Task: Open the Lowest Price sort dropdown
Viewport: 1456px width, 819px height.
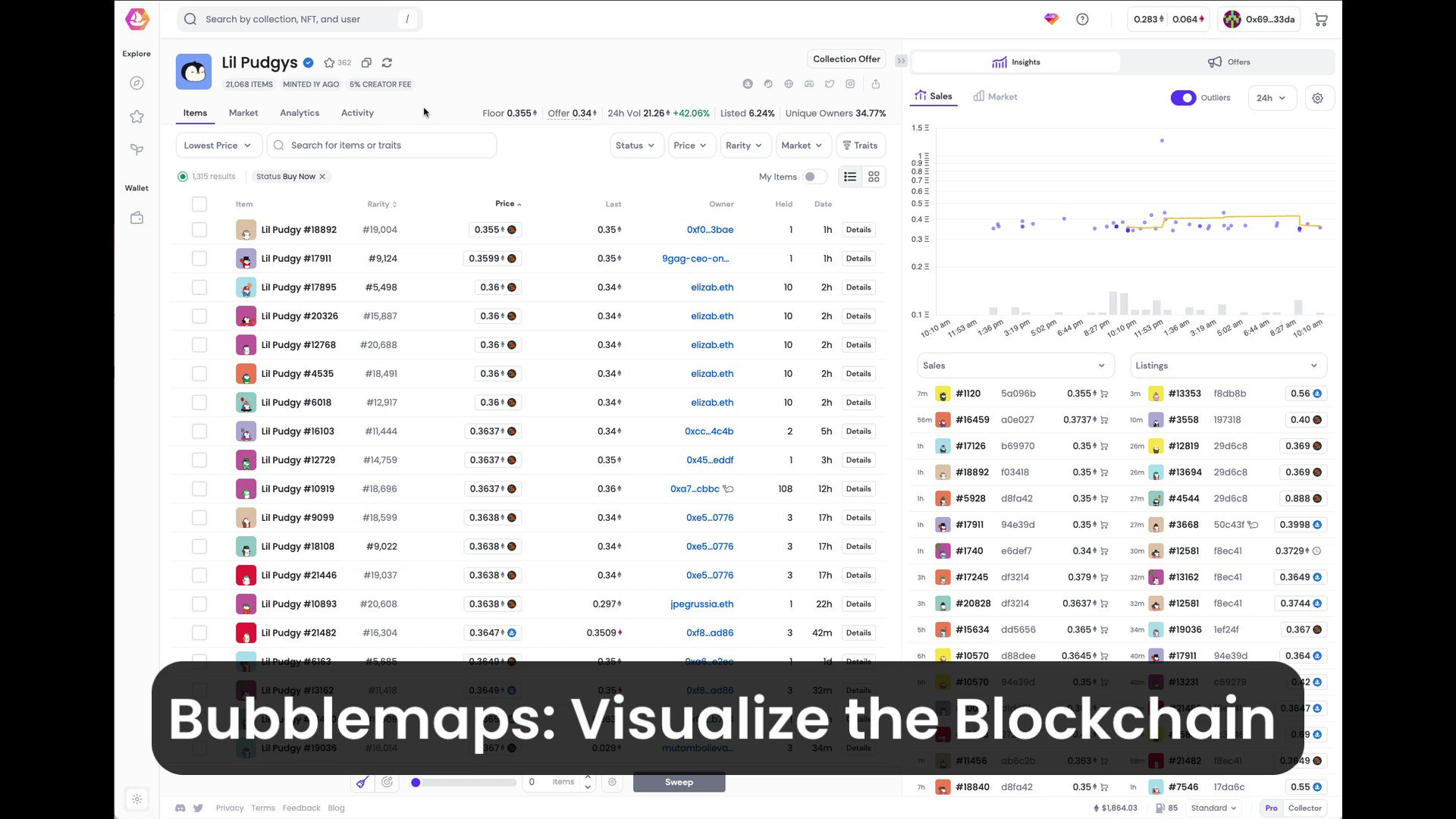Action: click(x=218, y=145)
